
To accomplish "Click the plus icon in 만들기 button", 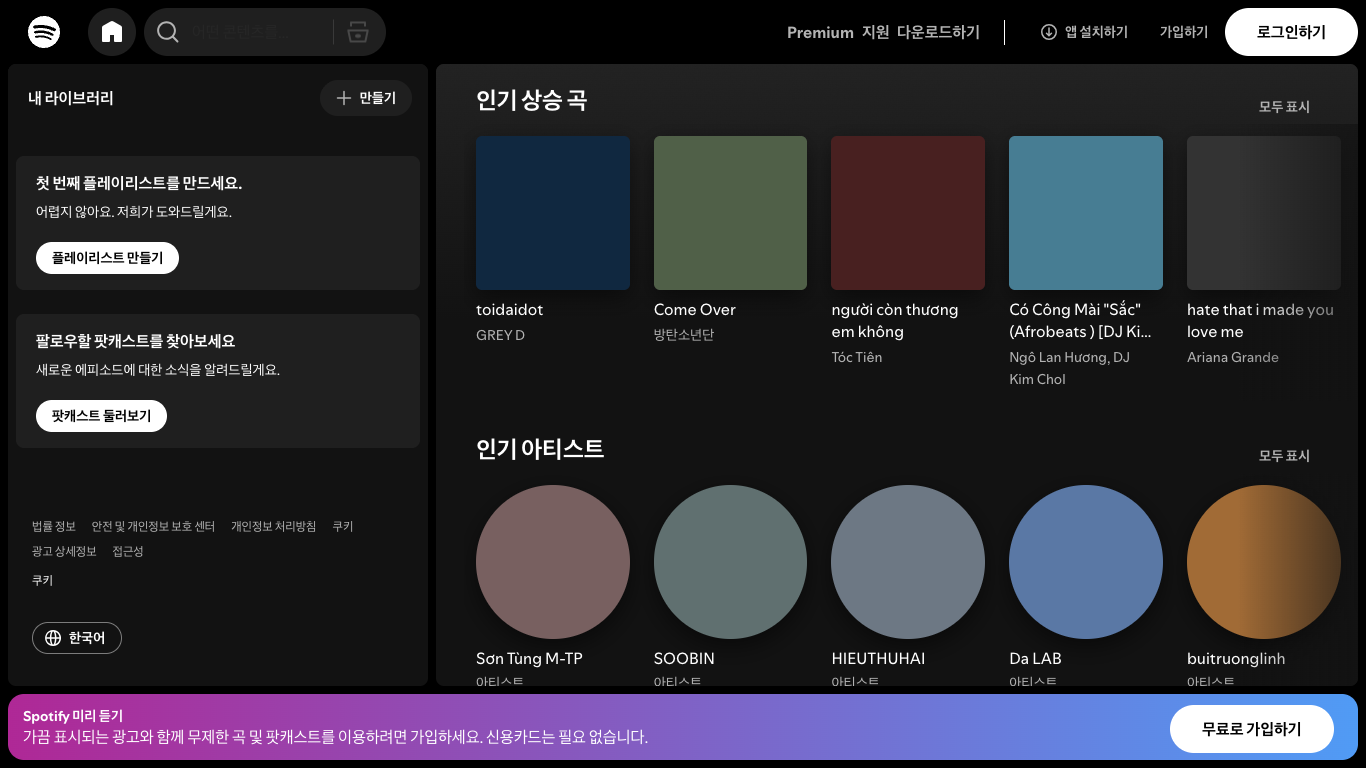I will click(x=344, y=98).
